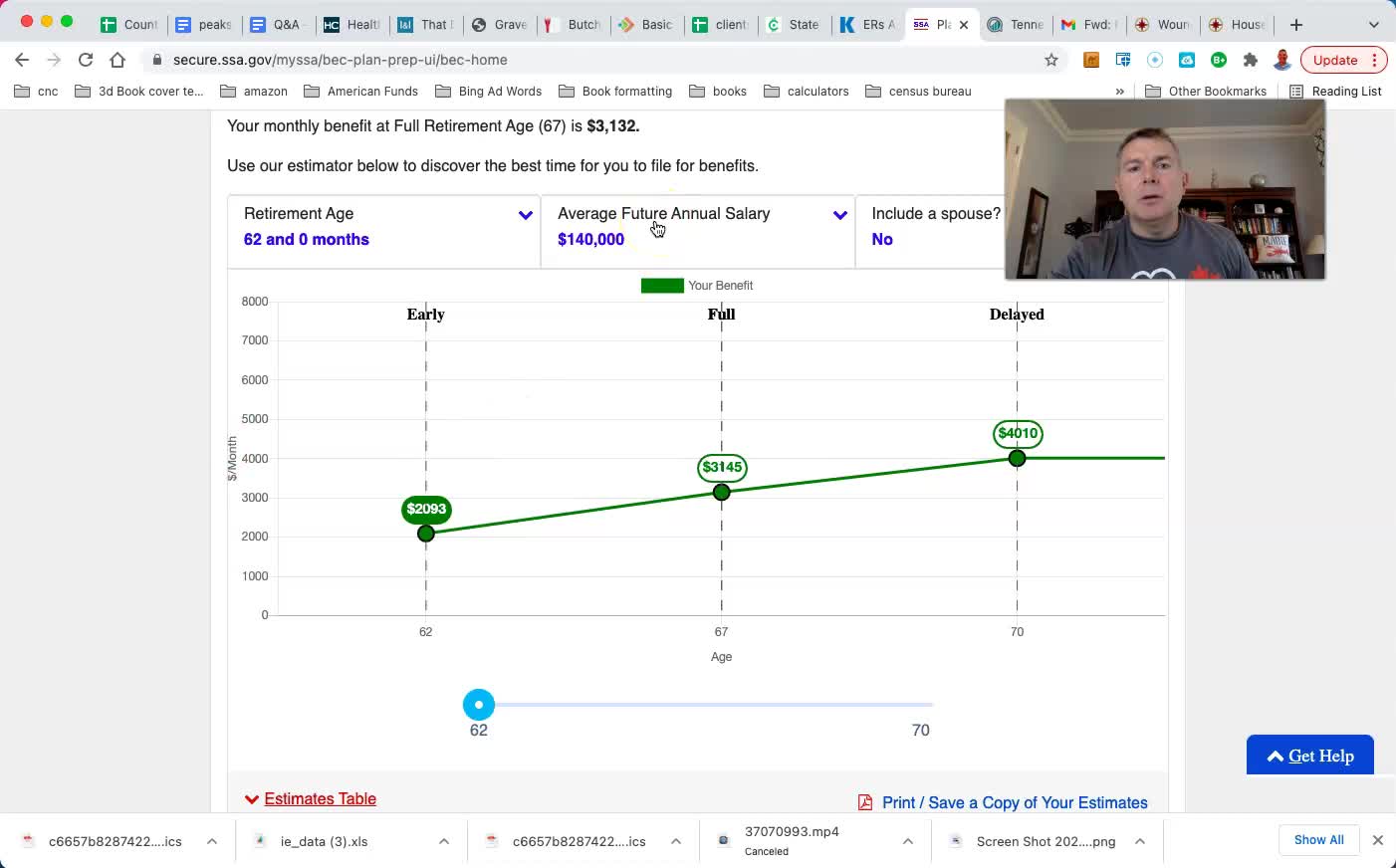Screen dimensions: 1396x868
Task: Switch to the Count spreadsheet tab
Action: (129, 25)
